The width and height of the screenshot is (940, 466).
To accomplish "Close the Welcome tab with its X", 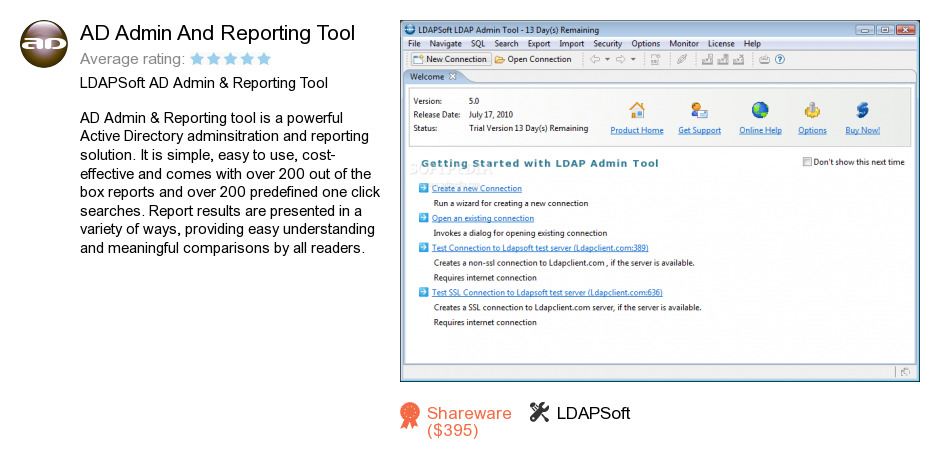I will (x=453, y=76).
